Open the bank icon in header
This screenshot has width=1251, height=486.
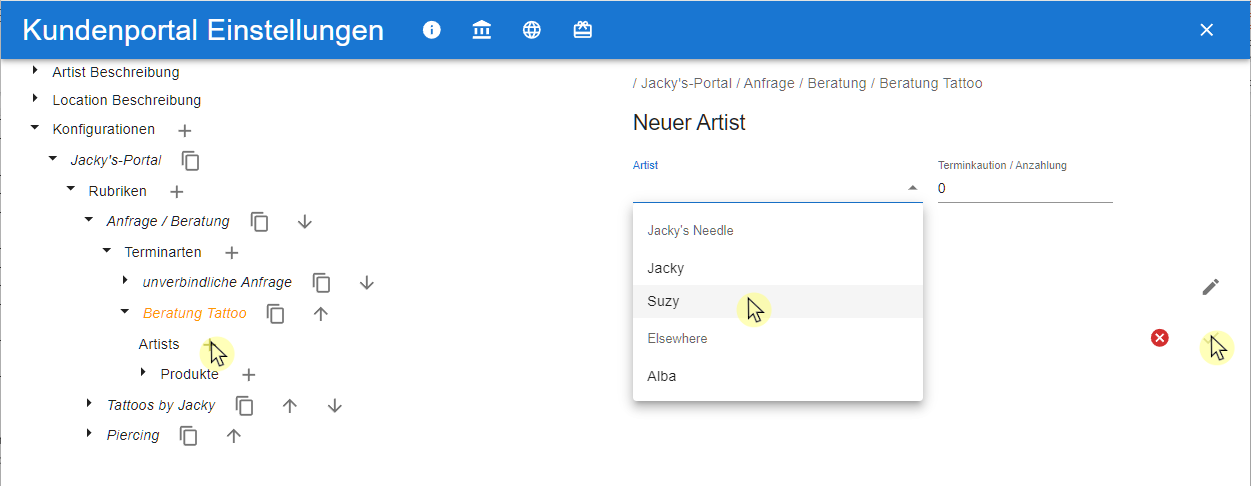(482, 30)
